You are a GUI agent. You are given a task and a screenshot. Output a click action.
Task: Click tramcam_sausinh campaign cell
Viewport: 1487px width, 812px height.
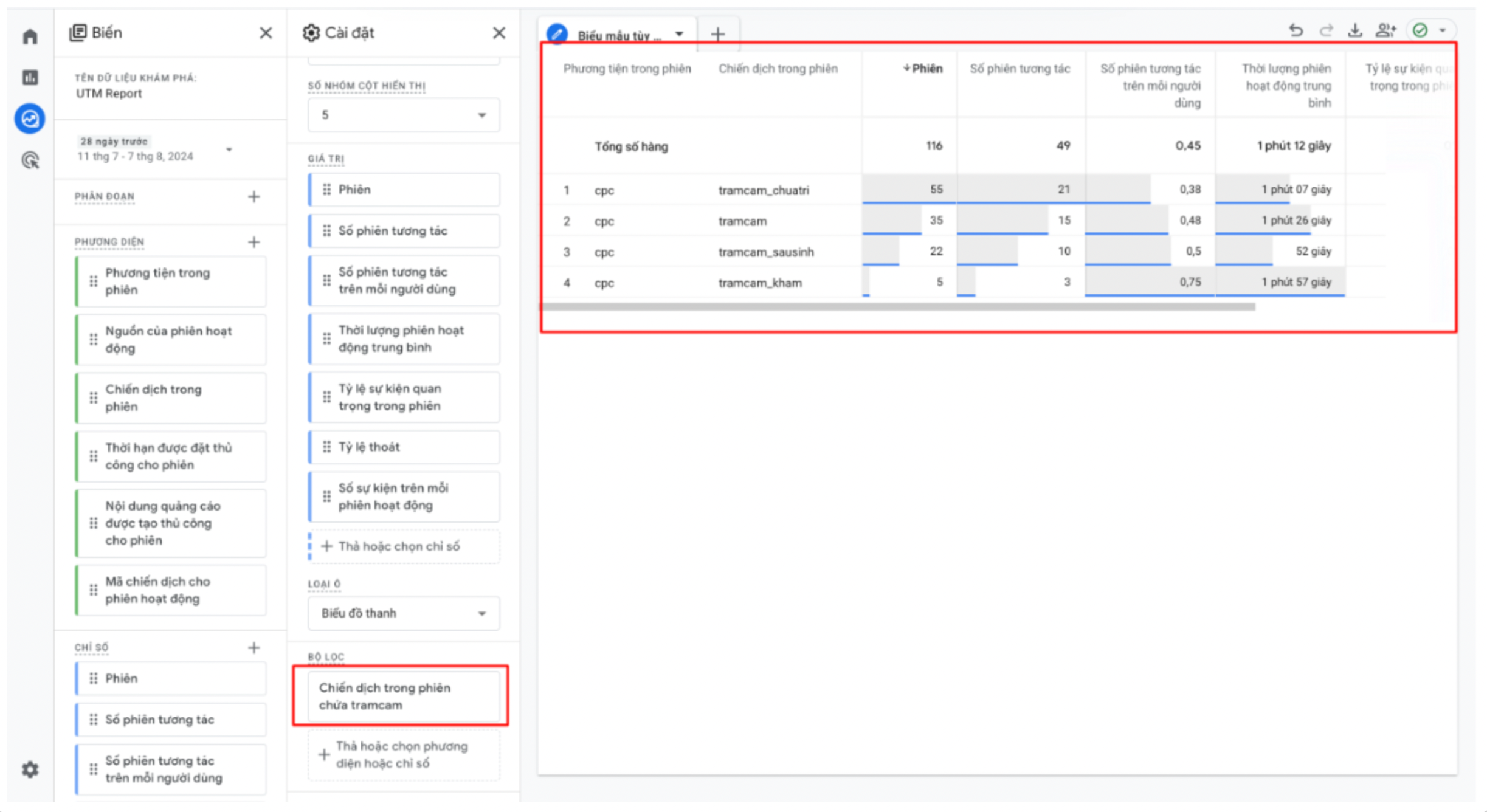[x=766, y=252]
